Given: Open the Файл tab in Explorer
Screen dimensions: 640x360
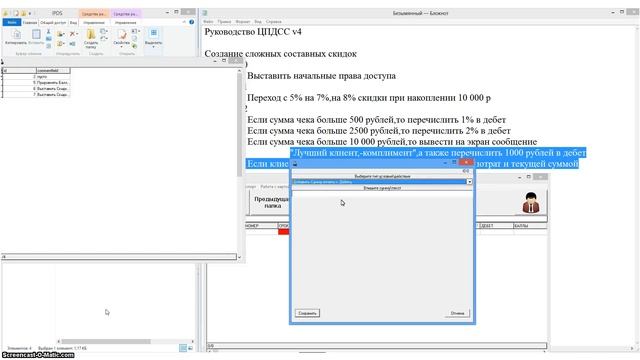Looking at the screenshot, I should [x=11, y=22].
